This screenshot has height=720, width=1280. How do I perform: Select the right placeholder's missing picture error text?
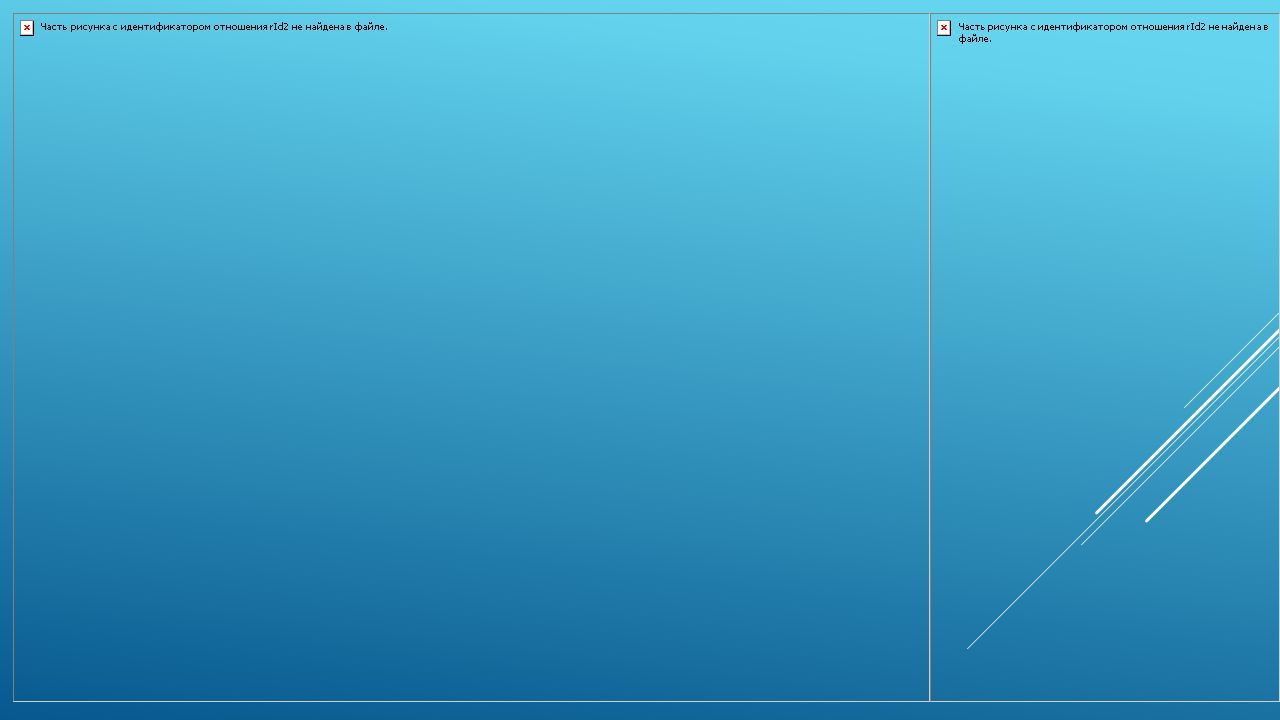point(1113,33)
